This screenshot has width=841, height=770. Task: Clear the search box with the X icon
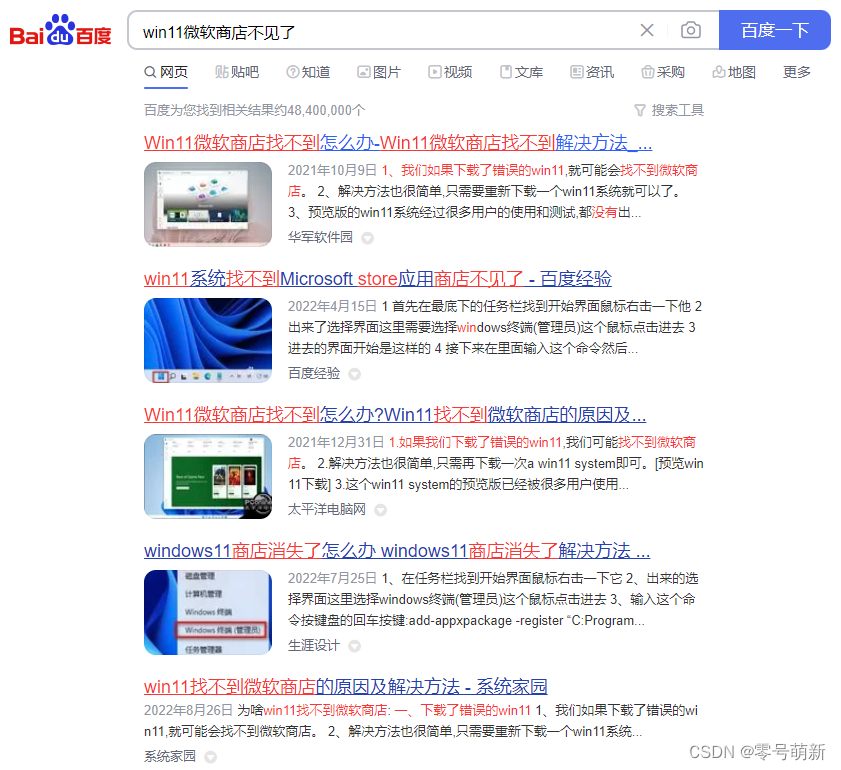647,31
